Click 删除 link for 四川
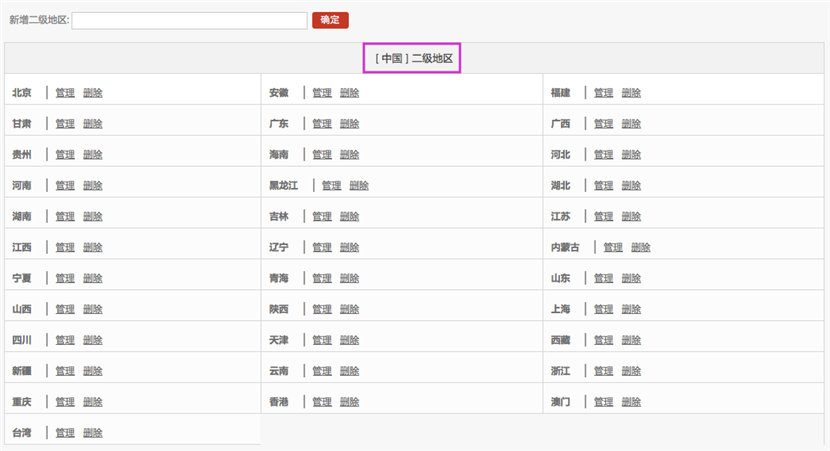 (93, 340)
